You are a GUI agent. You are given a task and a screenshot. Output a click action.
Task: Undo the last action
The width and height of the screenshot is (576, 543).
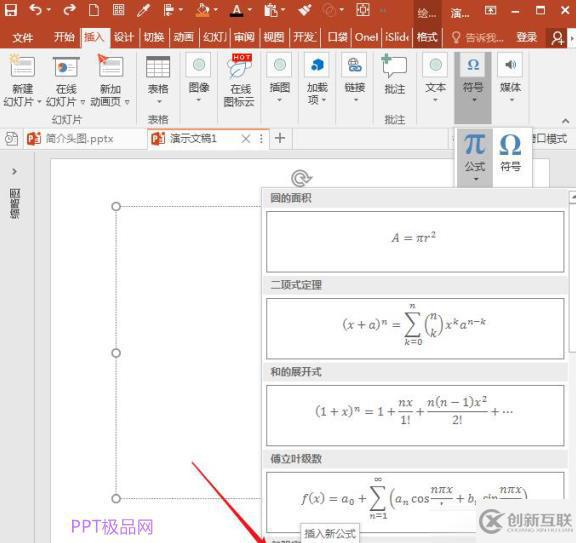pos(35,10)
